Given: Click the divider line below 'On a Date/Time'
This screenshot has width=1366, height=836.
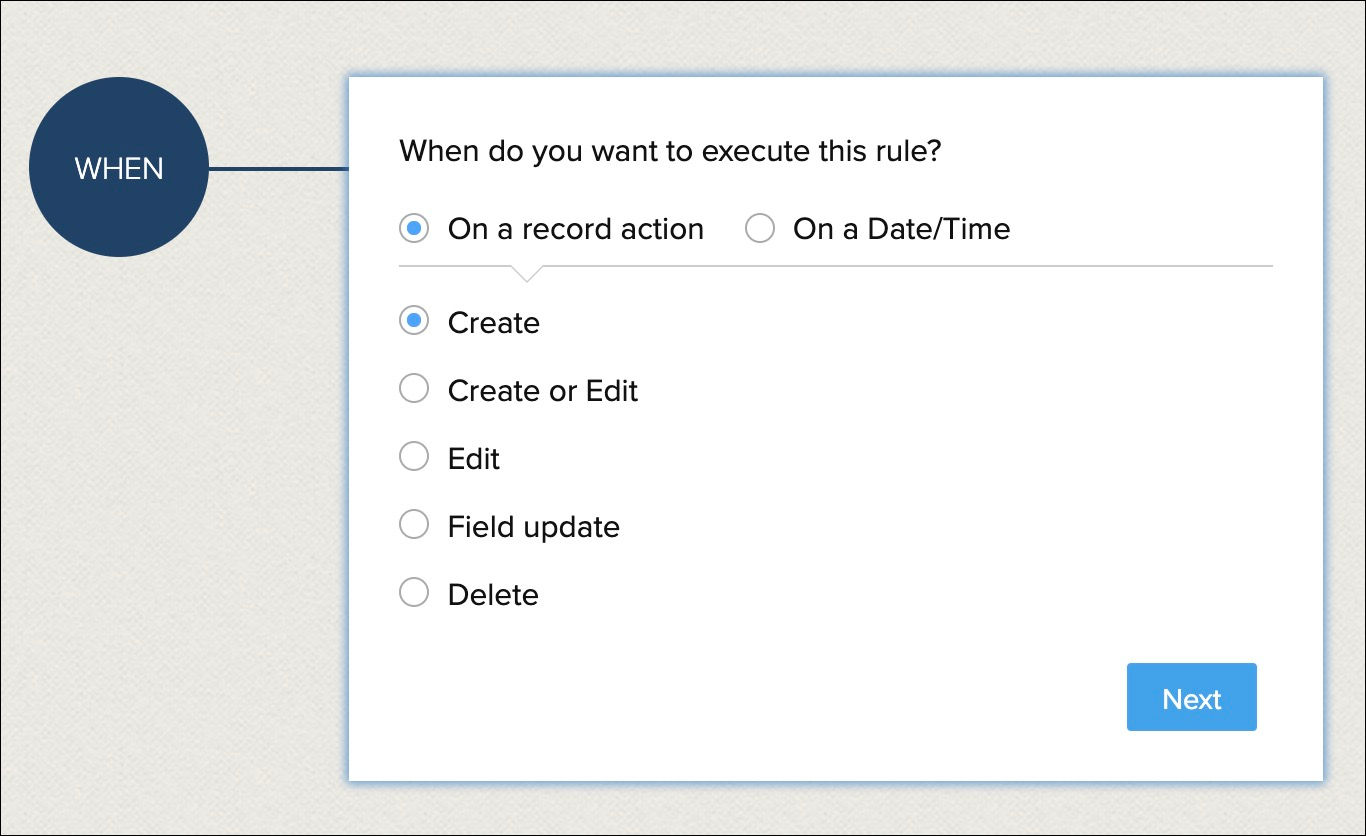Looking at the screenshot, I should pos(900,266).
